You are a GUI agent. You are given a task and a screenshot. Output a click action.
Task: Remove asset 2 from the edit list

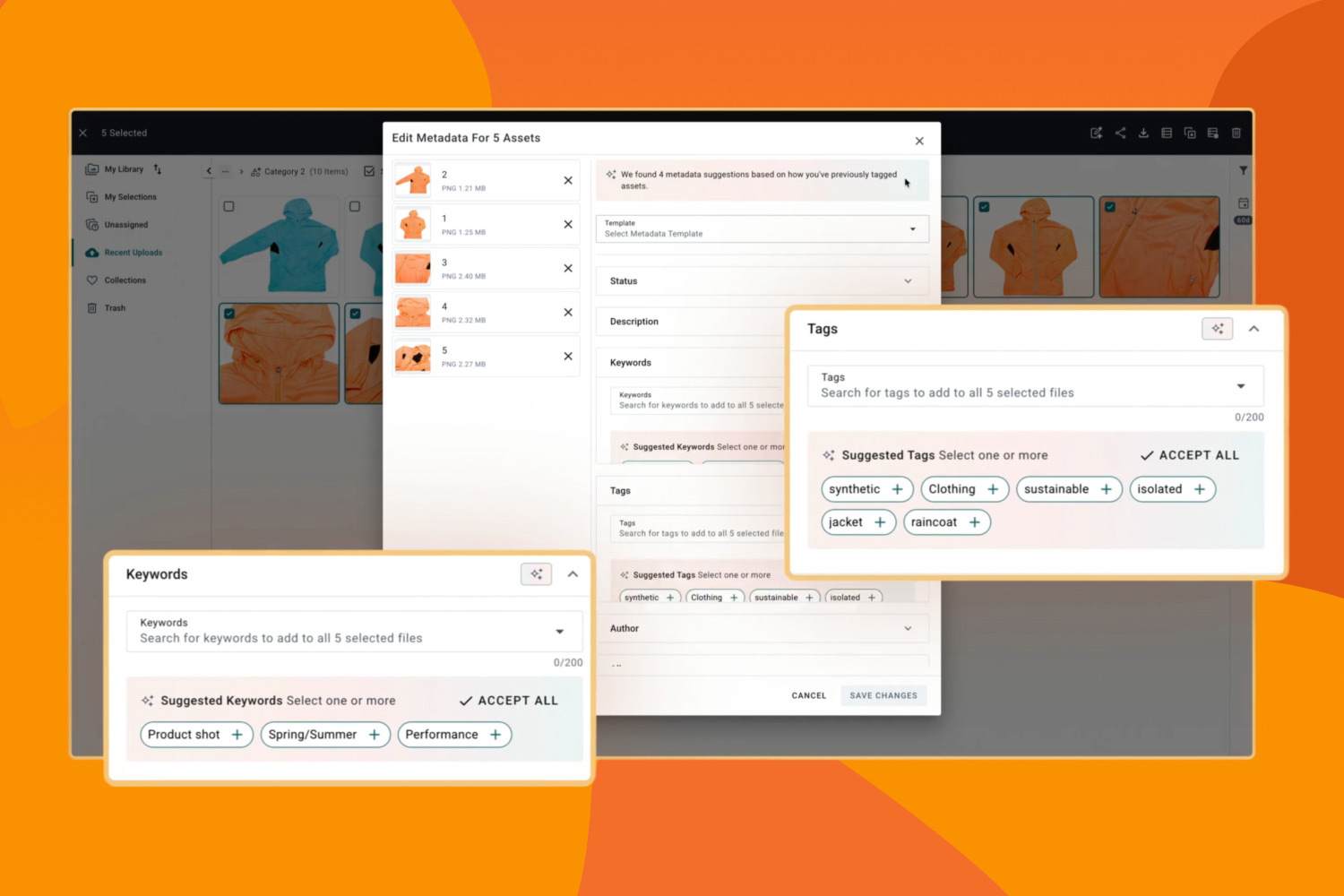pos(568,180)
